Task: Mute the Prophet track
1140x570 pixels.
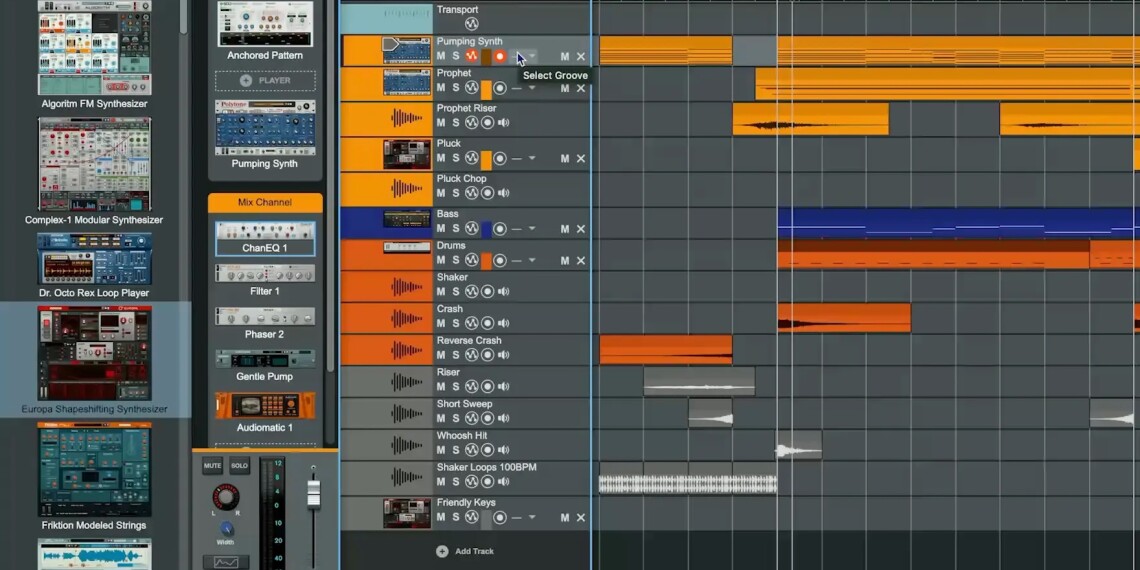Action: [x=441, y=88]
